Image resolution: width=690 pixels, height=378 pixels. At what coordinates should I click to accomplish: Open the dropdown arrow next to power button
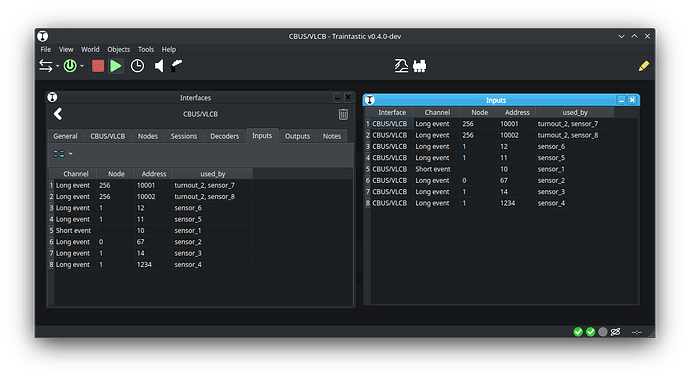pos(82,66)
